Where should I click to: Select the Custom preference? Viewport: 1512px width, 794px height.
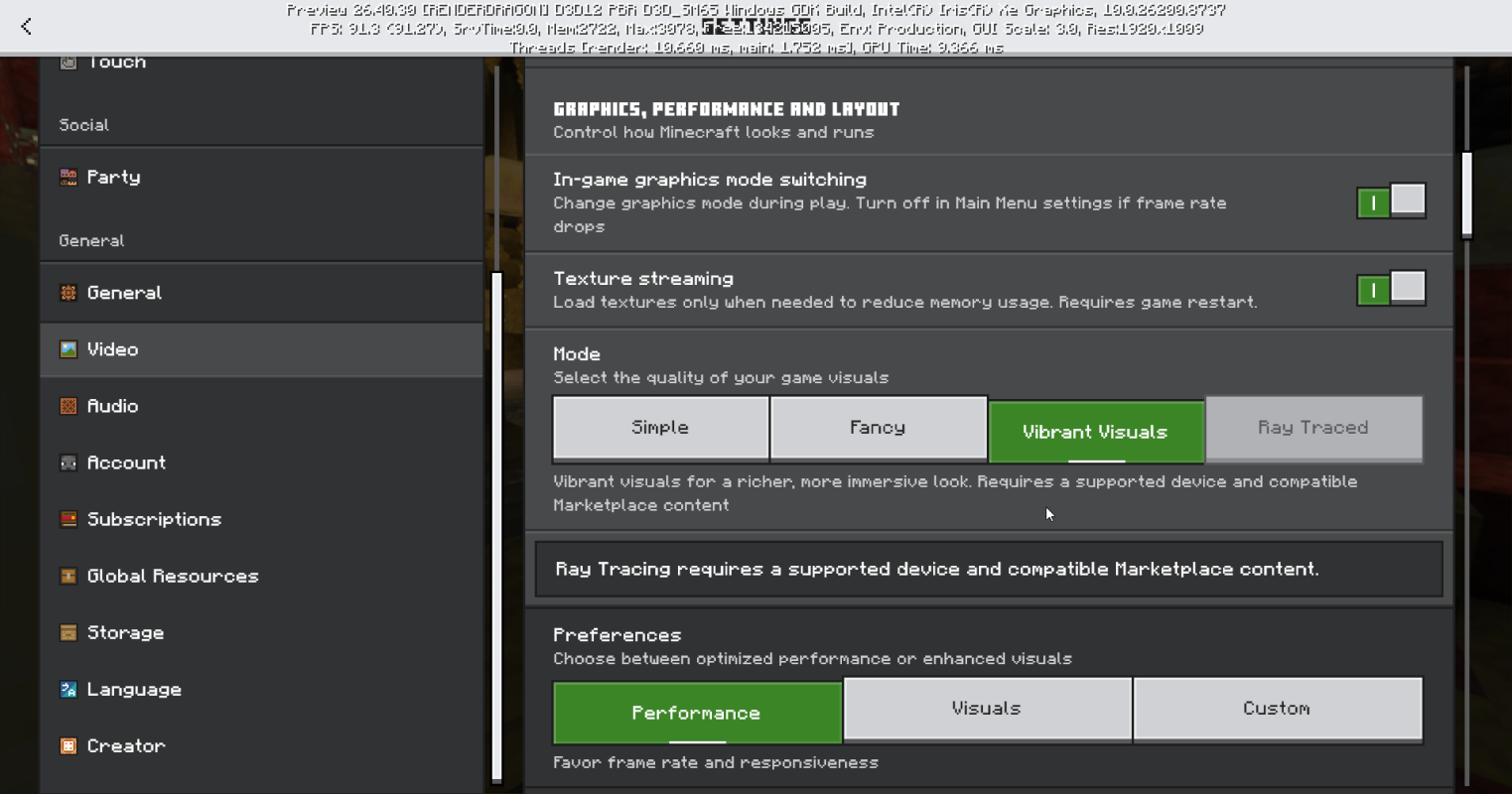pyautogui.click(x=1278, y=710)
